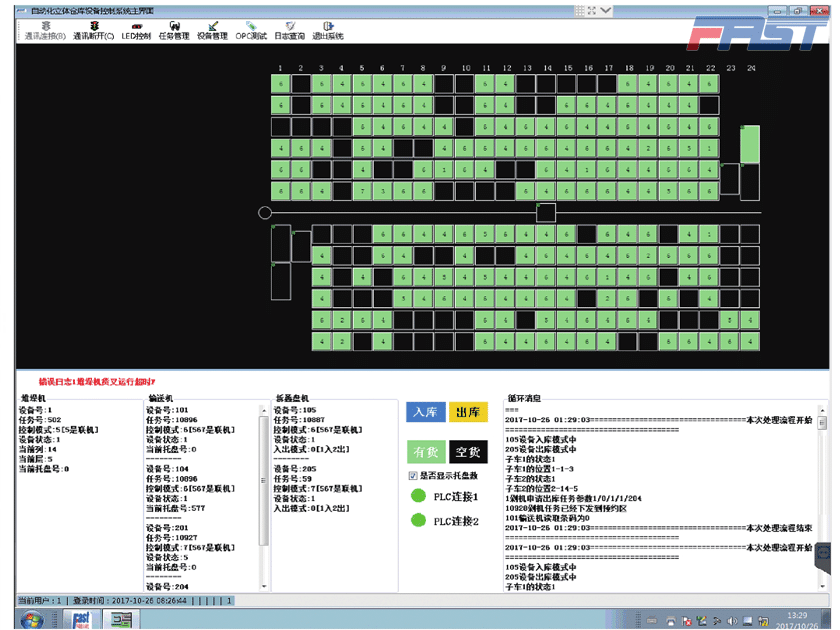Click the FAST application button on the taskbar
Viewport: 840px width, 630px height.
[80, 618]
